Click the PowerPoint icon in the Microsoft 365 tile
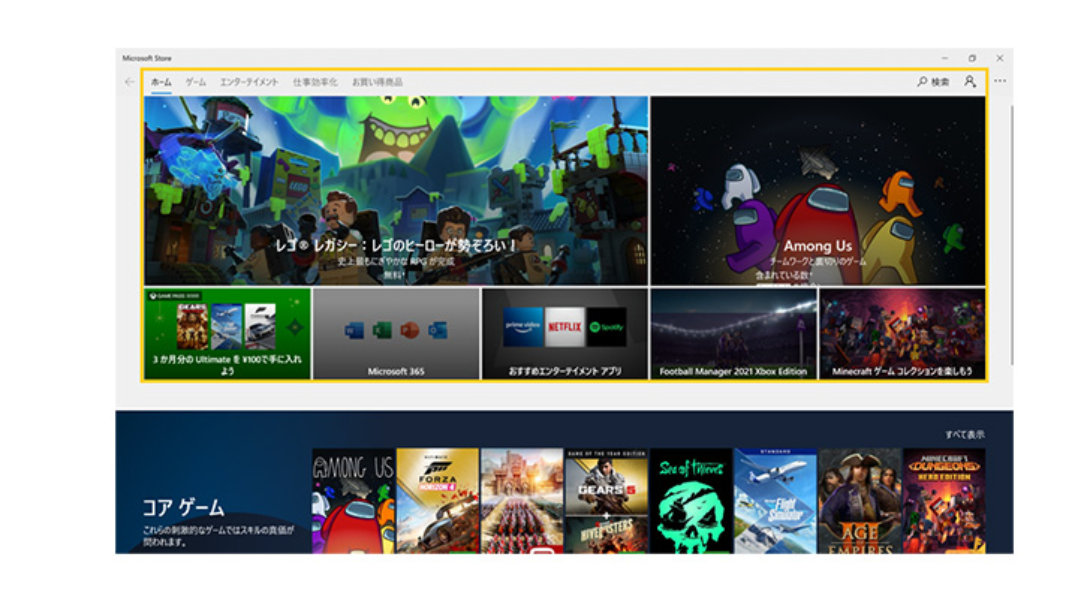The width and height of the screenshot is (1078, 606). (x=410, y=330)
